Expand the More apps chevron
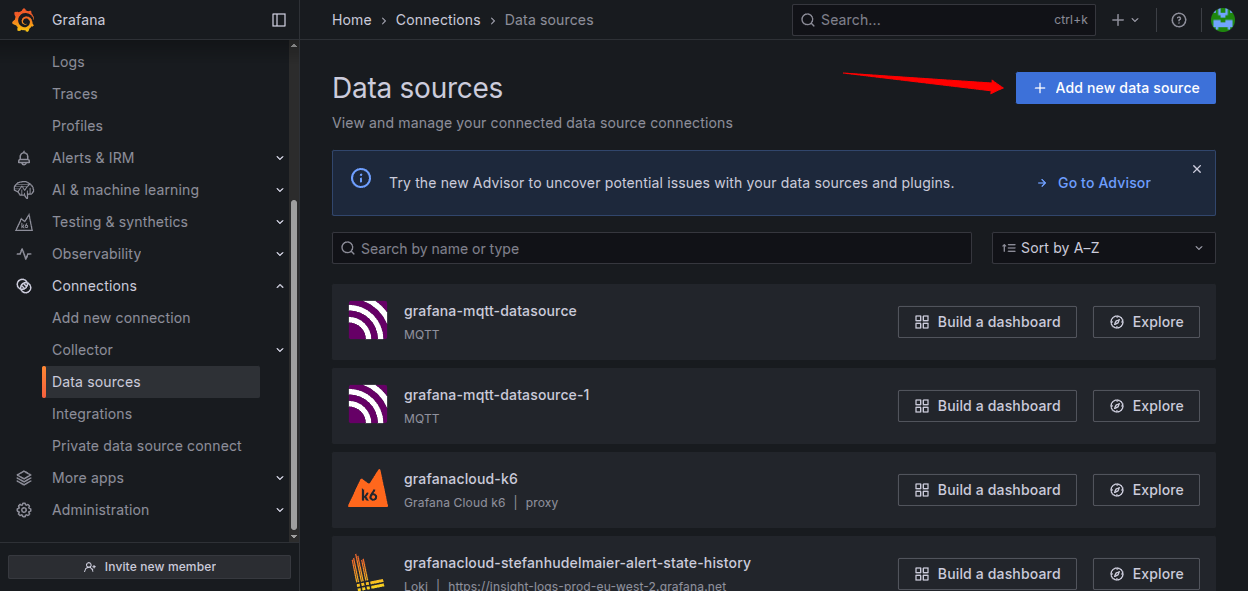This screenshot has width=1248, height=591. coord(280,478)
